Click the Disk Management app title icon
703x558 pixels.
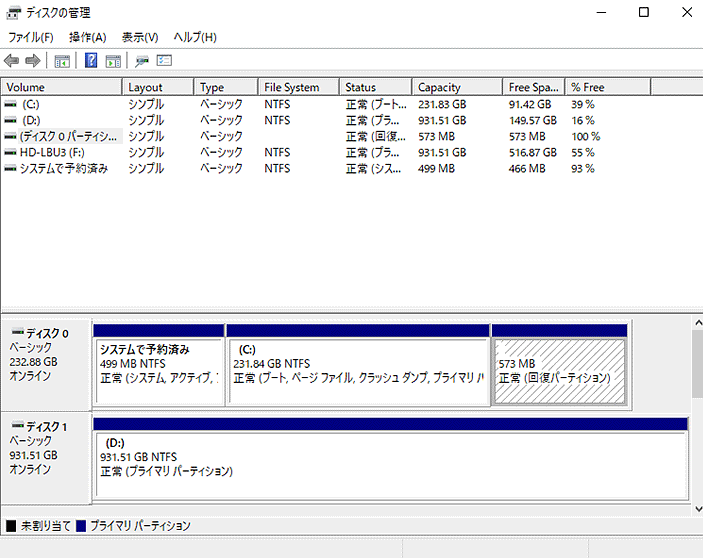[x=13, y=13]
